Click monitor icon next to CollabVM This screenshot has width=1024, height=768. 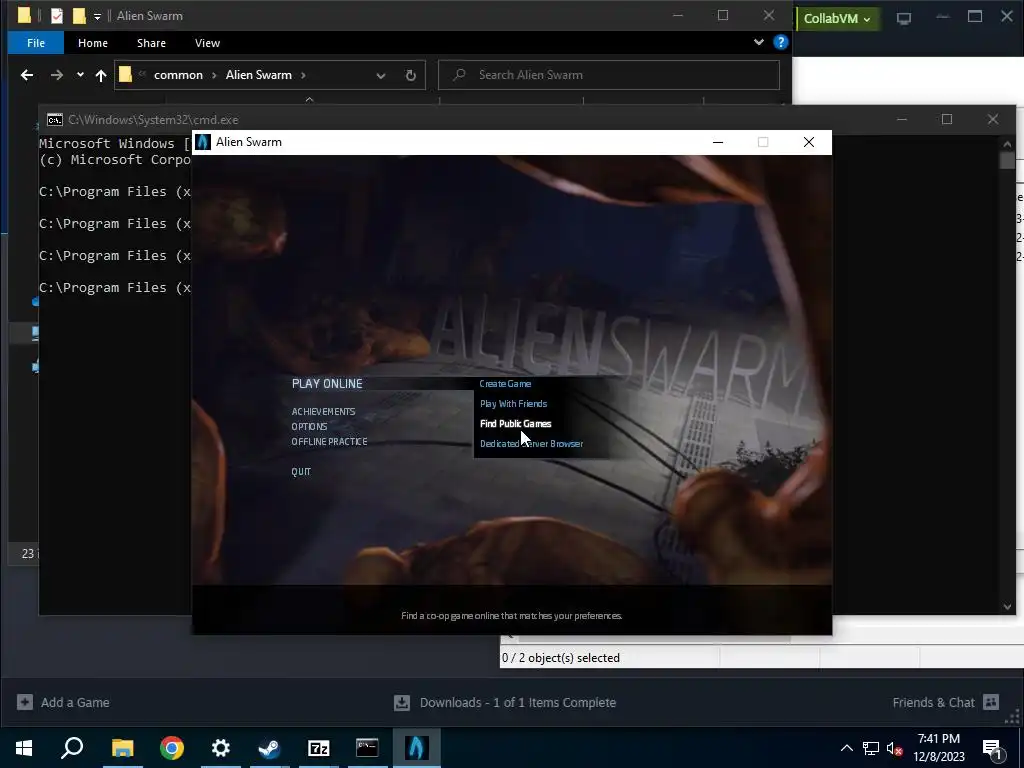(904, 18)
